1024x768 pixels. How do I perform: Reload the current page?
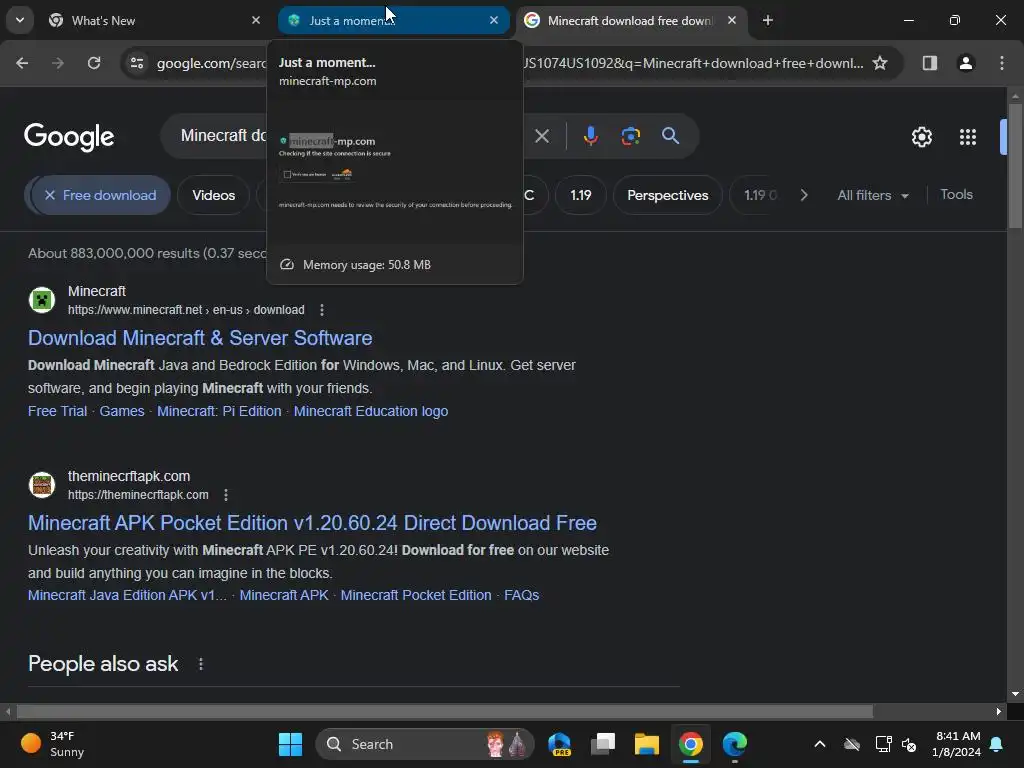94,63
